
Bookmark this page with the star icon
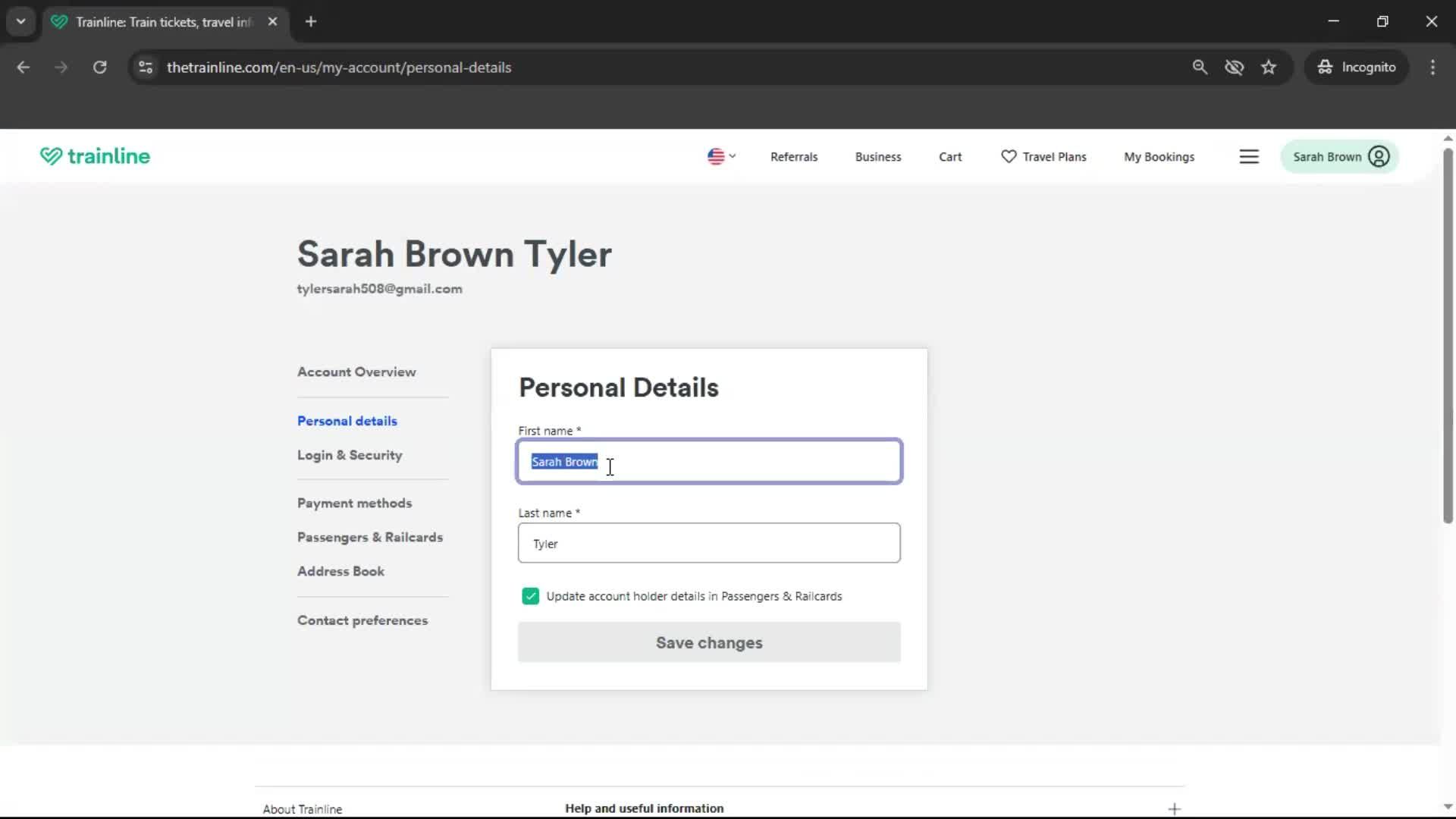point(1269,67)
